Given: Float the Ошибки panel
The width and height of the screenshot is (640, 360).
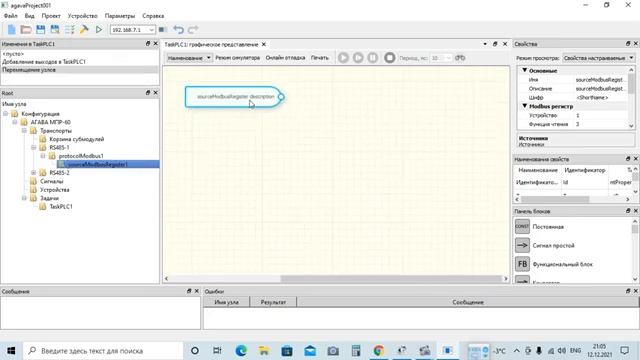Looking at the screenshot, I should (628, 291).
